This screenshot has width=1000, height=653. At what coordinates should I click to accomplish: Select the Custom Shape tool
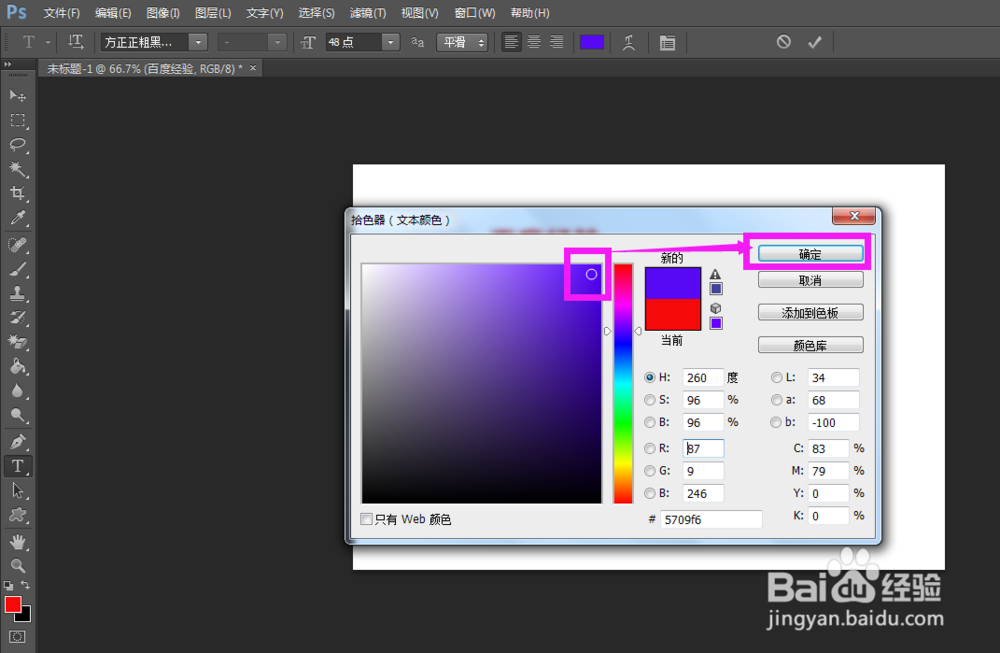point(17,515)
